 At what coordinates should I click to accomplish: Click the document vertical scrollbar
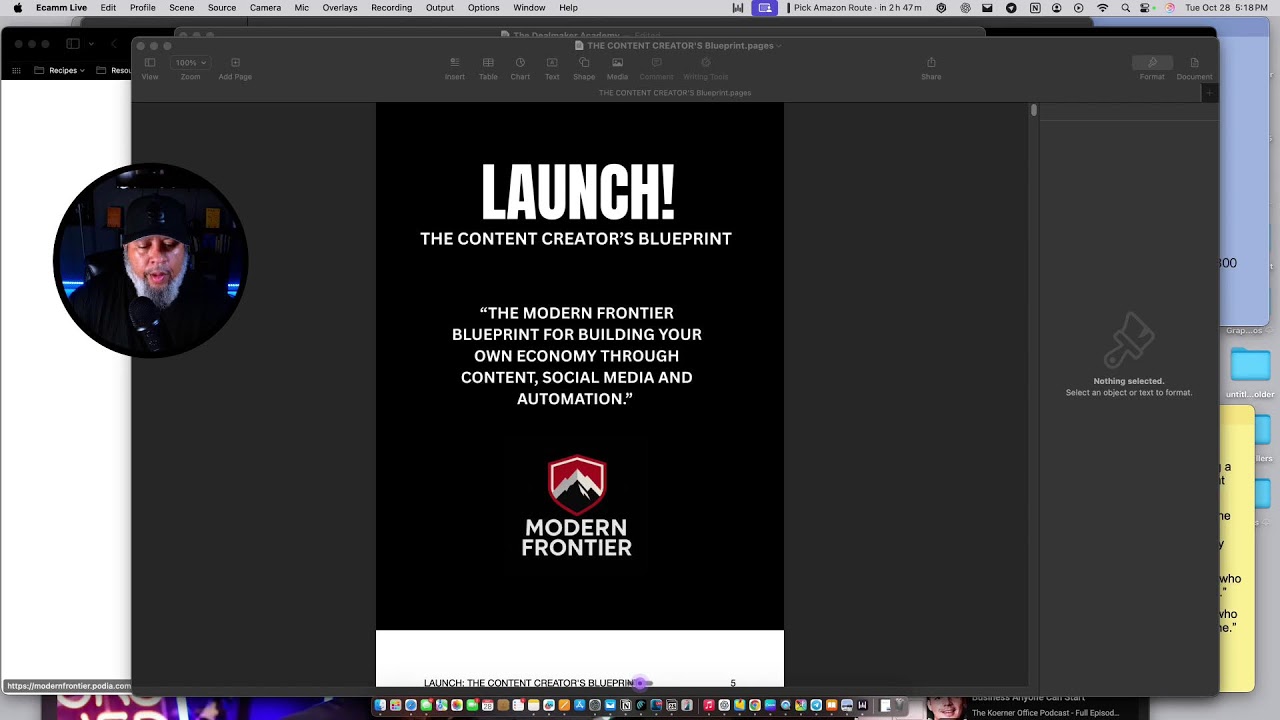click(x=1033, y=110)
